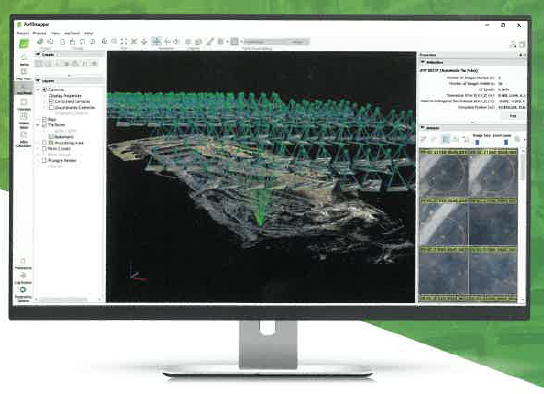This screenshot has width=544, height=394.
Task: Toggle the Cameras layer checkbox
Action: point(44,89)
